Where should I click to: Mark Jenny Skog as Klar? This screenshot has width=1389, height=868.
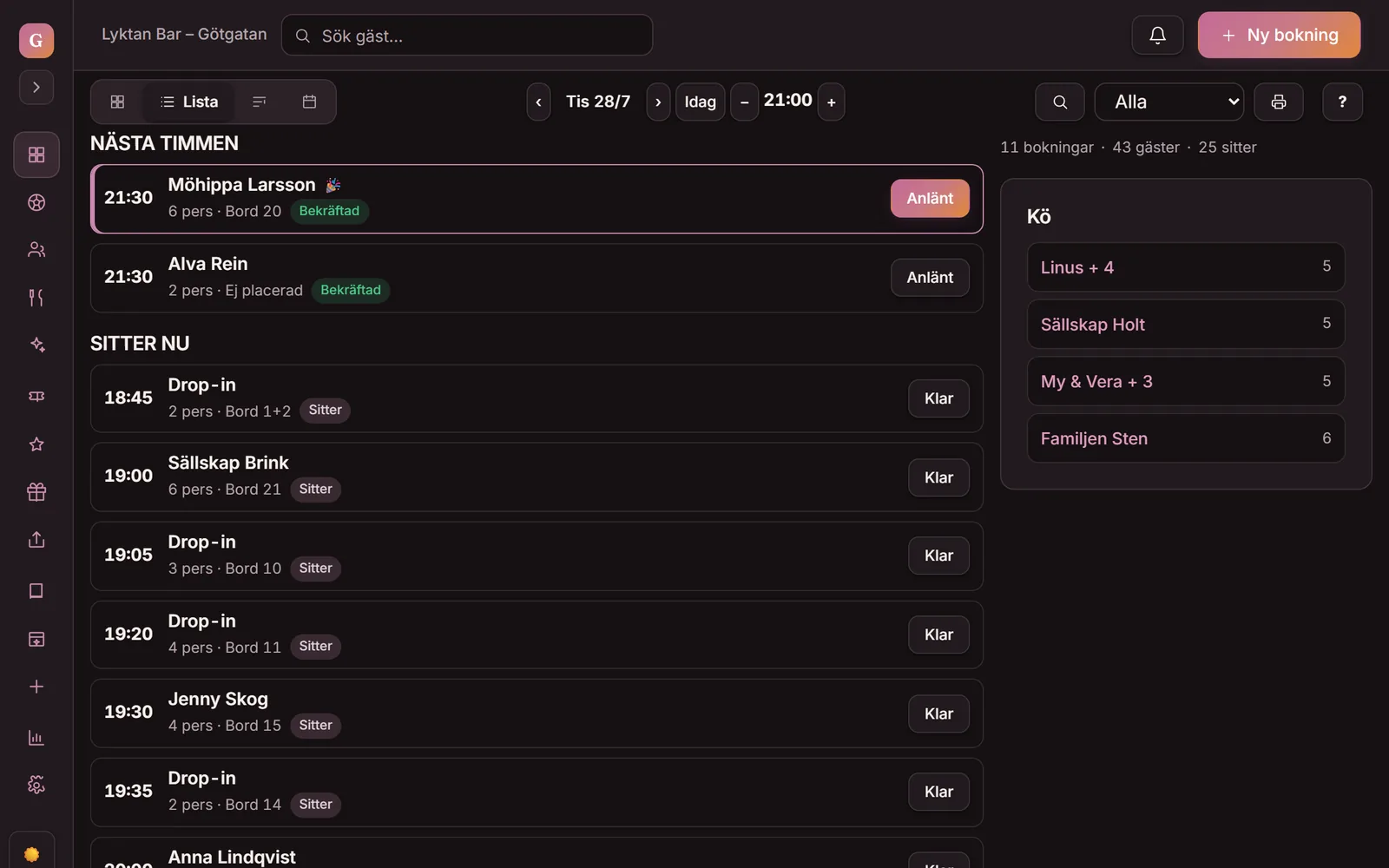pos(938,713)
